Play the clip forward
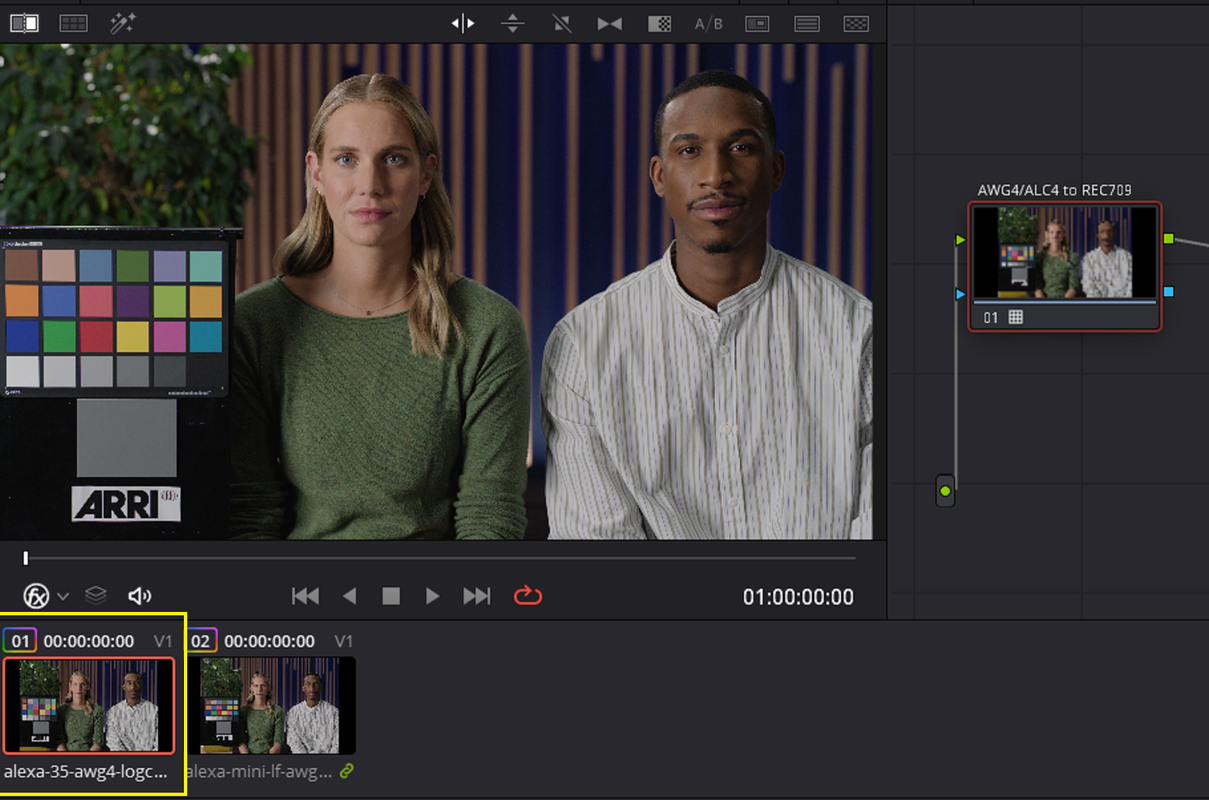Image resolution: width=1209 pixels, height=800 pixels. click(x=433, y=596)
